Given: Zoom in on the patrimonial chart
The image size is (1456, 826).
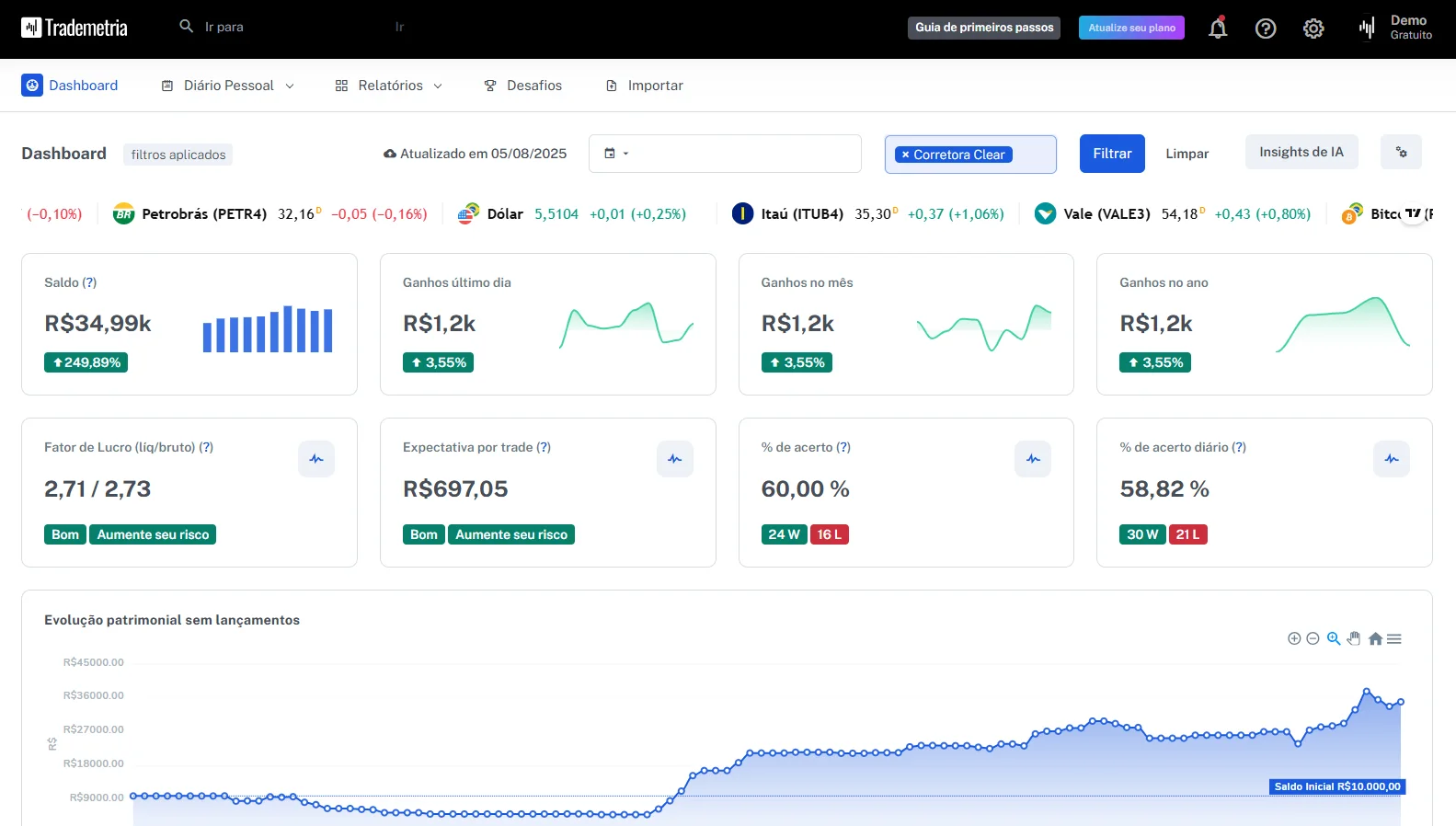Looking at the screenshot, I should point(1294,638).
